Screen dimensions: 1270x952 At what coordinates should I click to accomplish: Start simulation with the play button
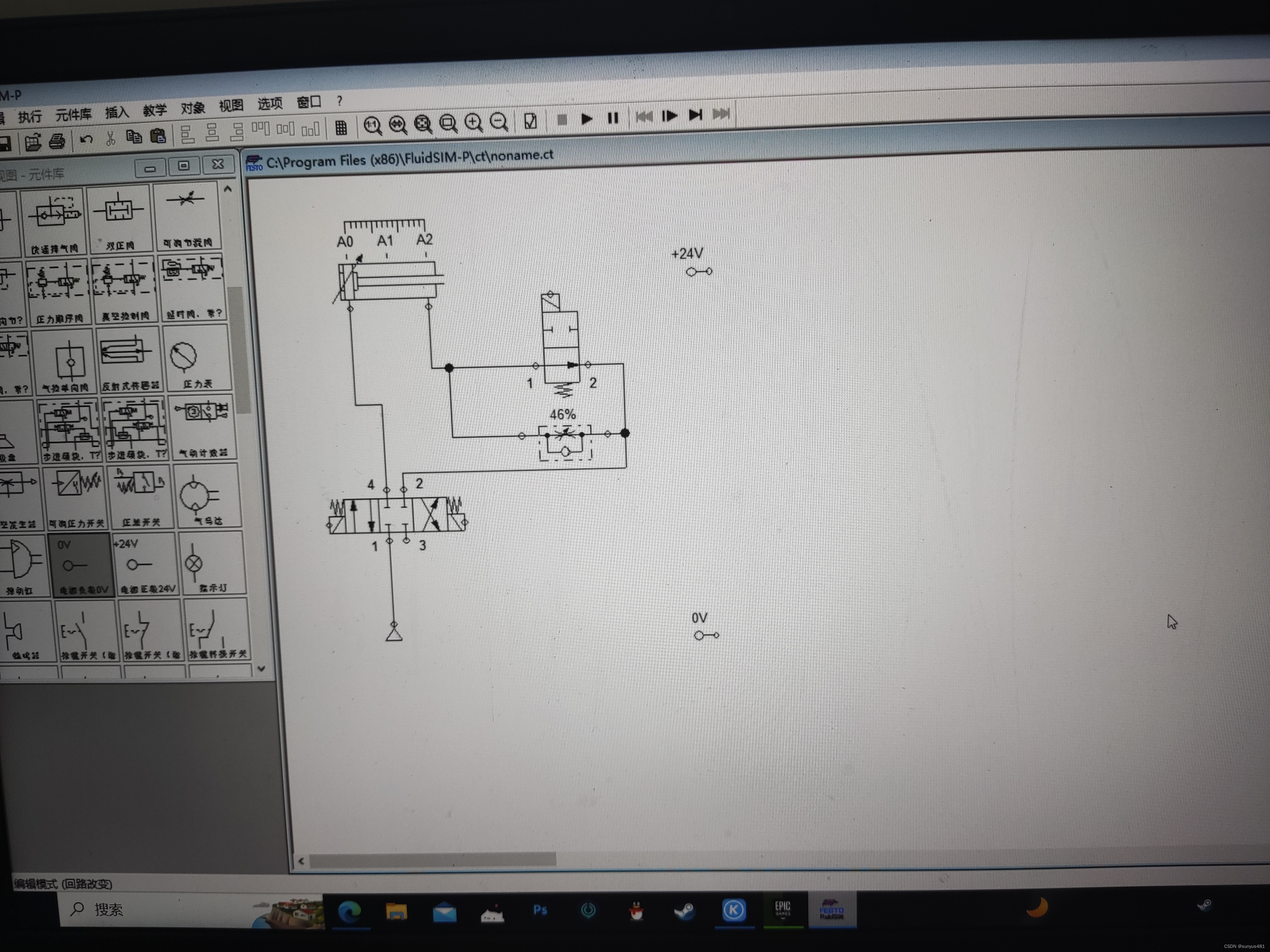click(586, 119)
